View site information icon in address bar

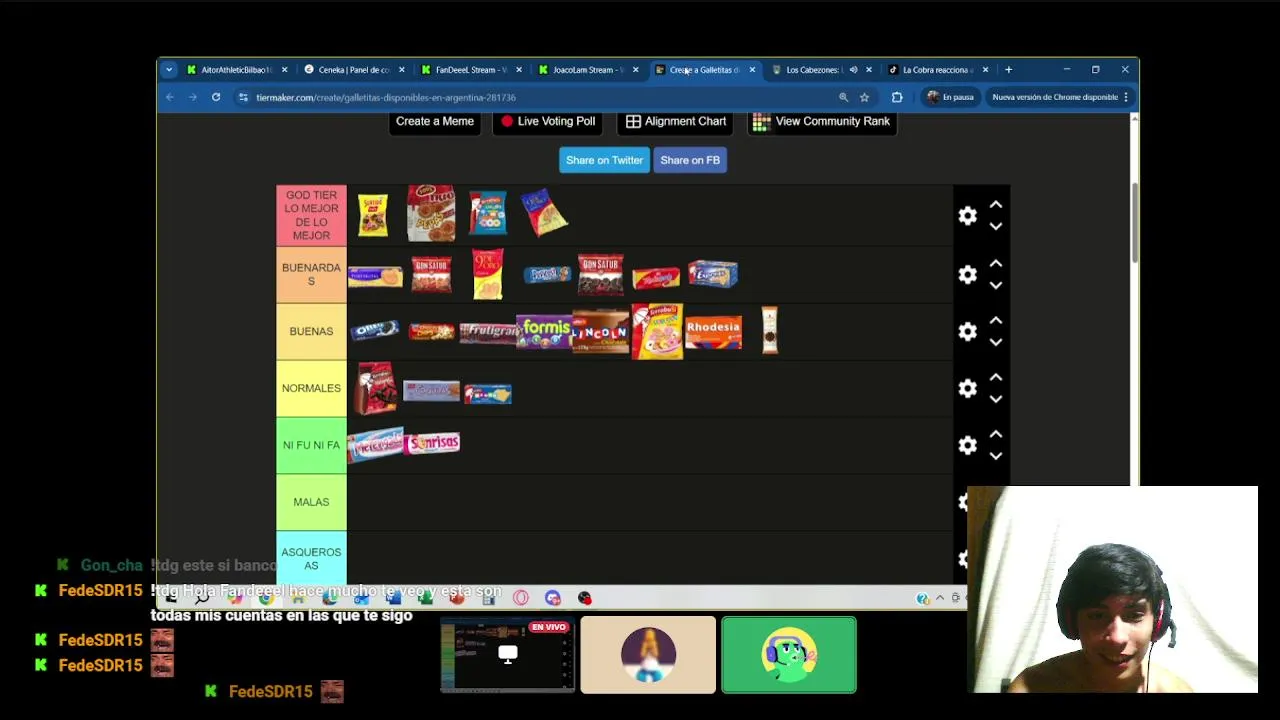(243, 97)
